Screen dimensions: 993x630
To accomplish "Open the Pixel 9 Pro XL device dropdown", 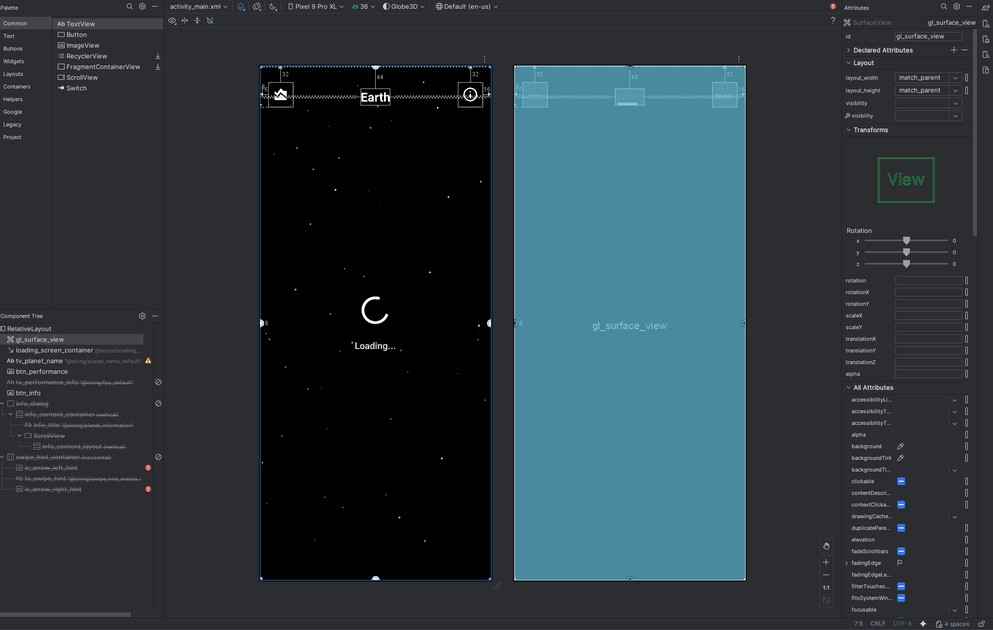I will [x=316, y=7].
